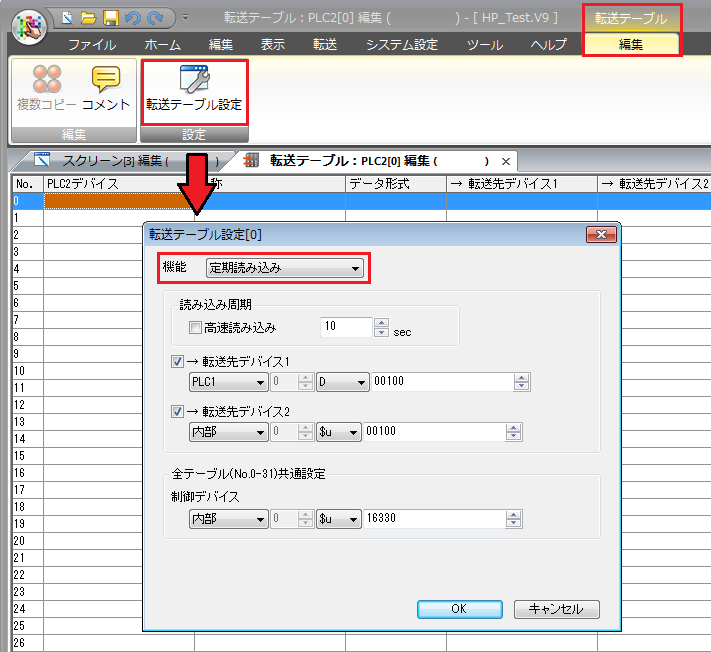Enable the 高速読み込み checkbox
Viewport: 711px width, 652px height.
coord(196,327)
